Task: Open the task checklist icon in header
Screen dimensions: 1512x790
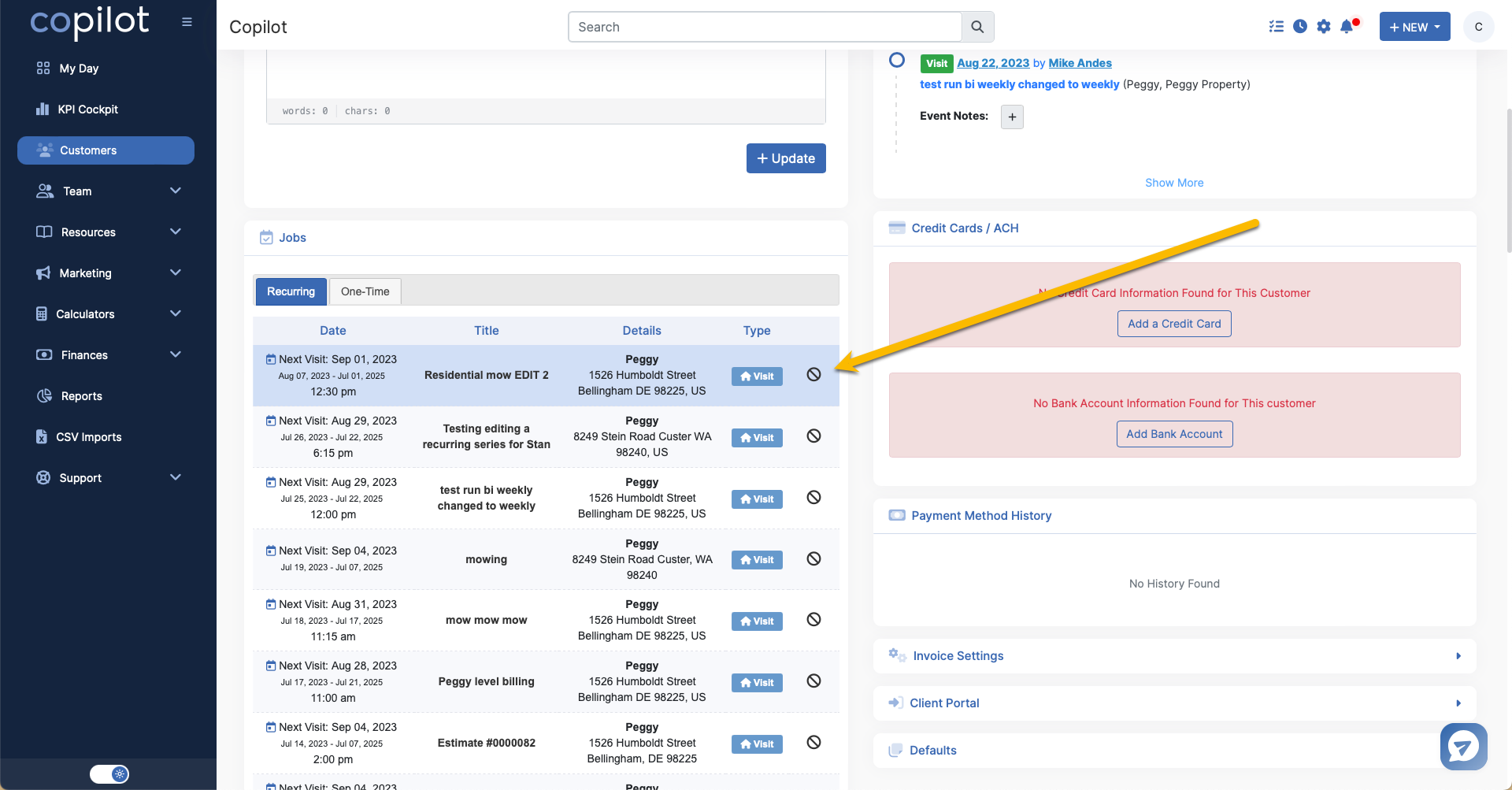Action: [x=1277, y=27]
